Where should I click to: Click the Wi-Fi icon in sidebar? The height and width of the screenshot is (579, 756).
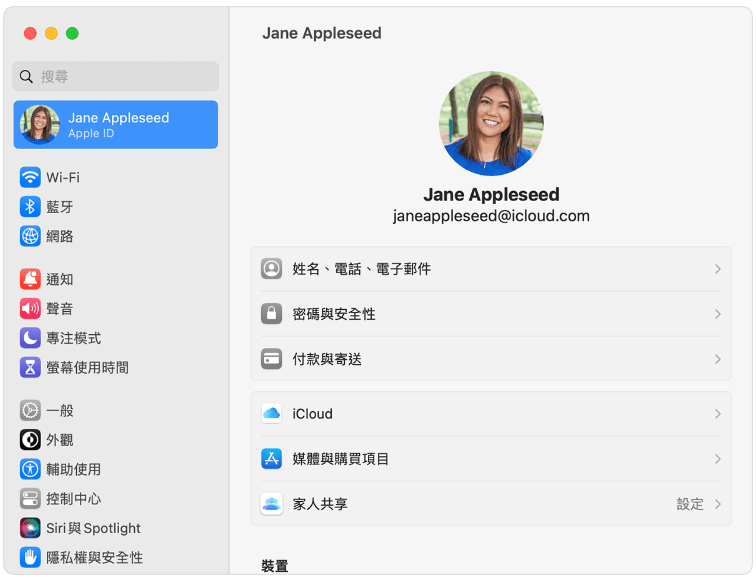pyautogui.click(x=30, y=177)
